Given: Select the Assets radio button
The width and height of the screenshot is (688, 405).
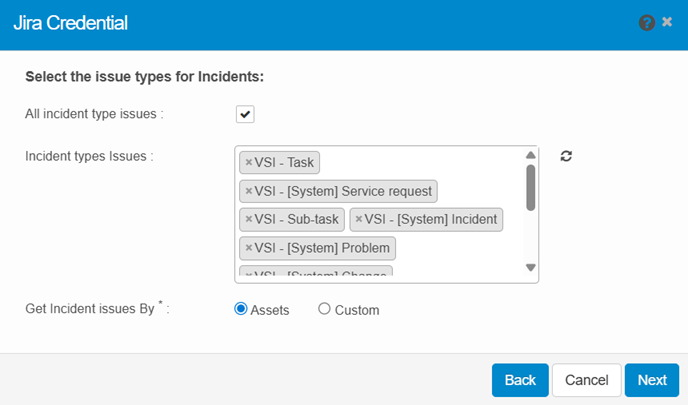Looking at the screenshot, I should pyautogui.click(x=241, y=309).
